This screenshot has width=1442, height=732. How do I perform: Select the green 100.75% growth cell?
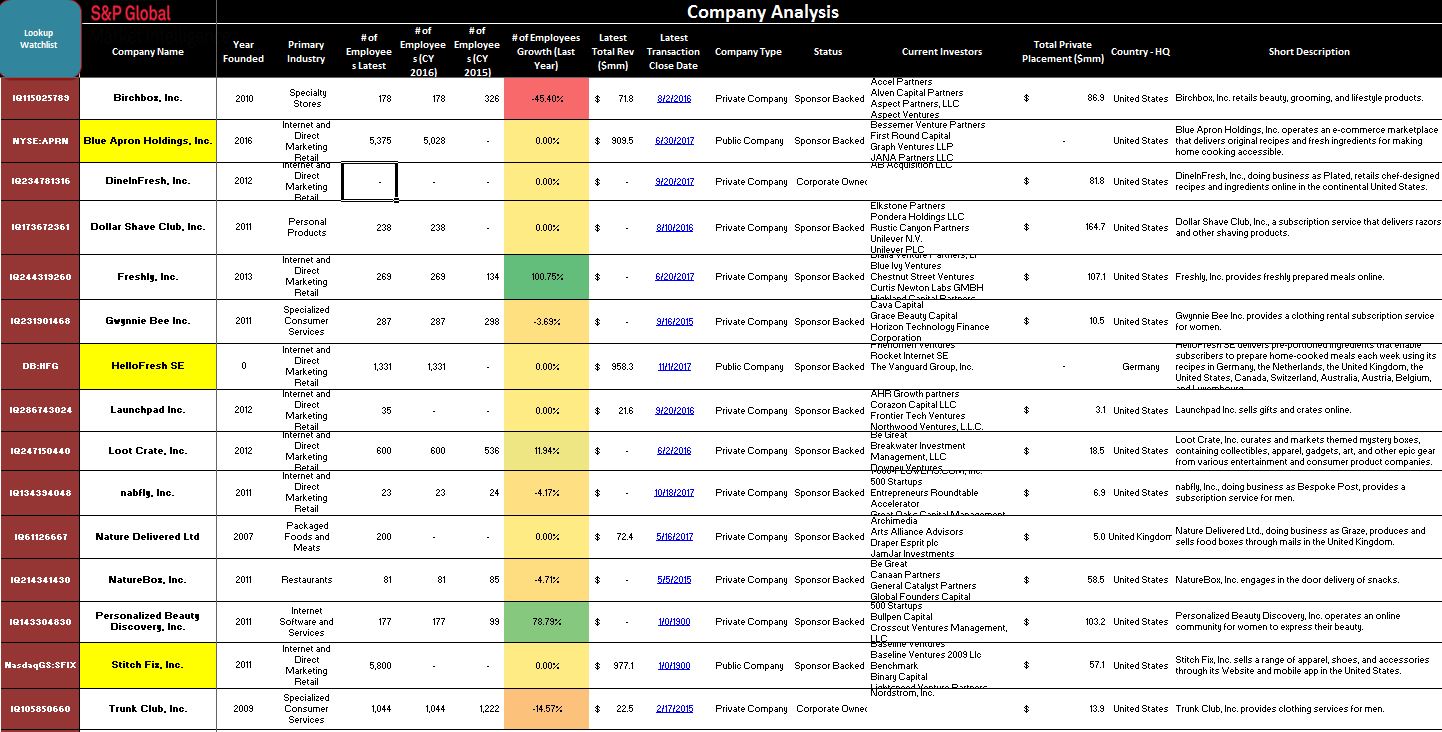547,277
